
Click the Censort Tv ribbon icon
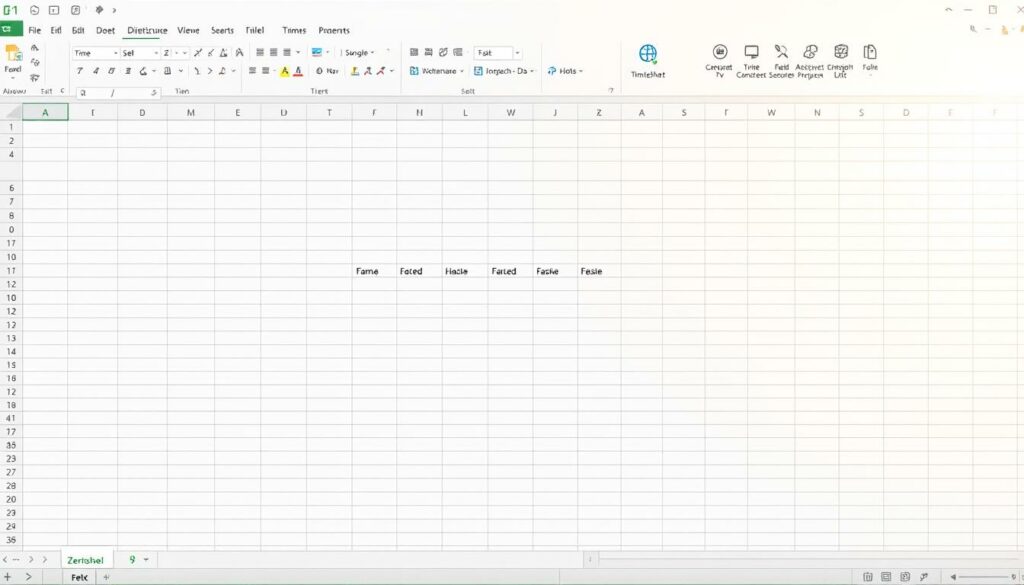coord(720,52)
